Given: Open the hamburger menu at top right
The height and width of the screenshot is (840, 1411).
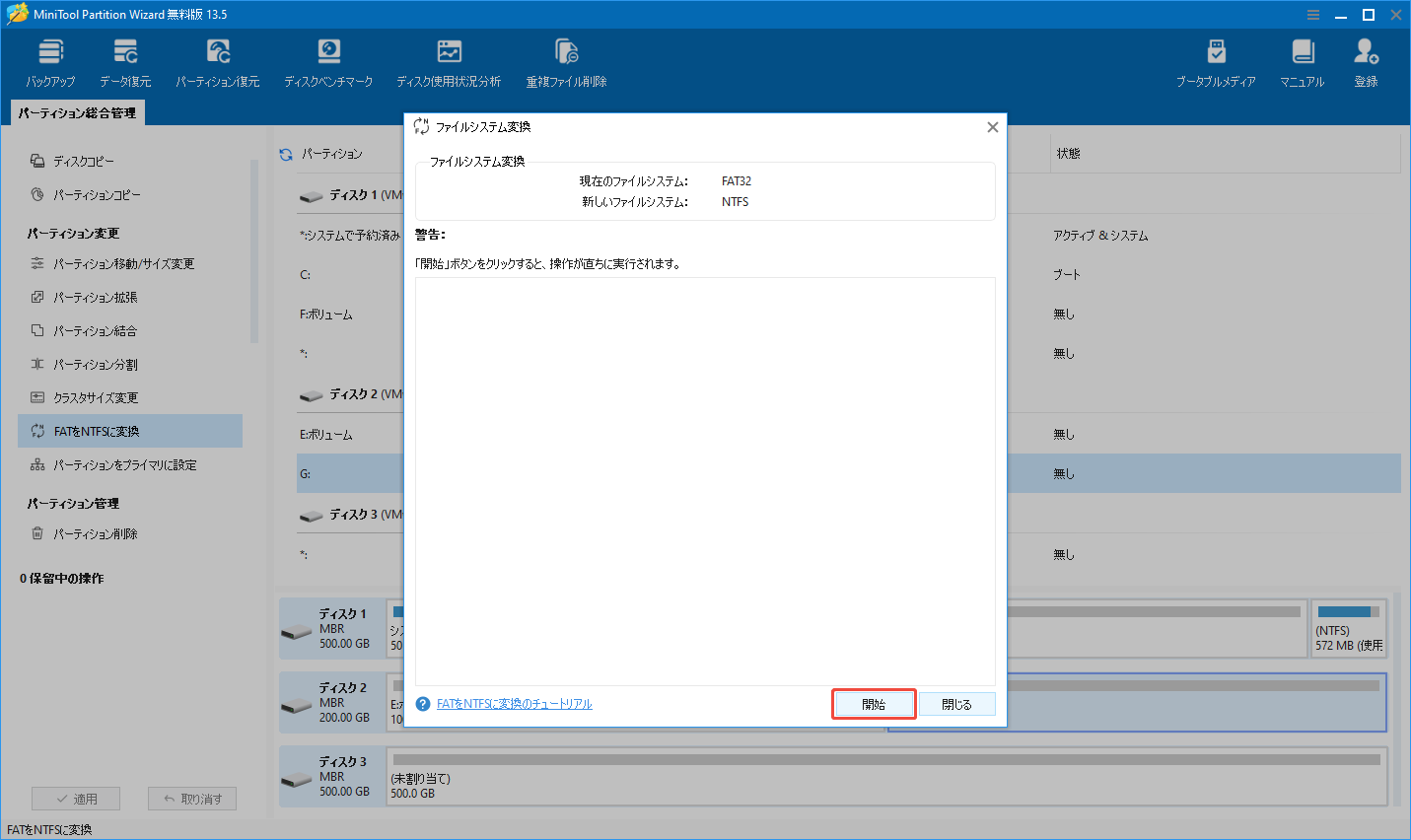Looking at the screenshot, I should pyautogui.click(x=1312, y=14).
